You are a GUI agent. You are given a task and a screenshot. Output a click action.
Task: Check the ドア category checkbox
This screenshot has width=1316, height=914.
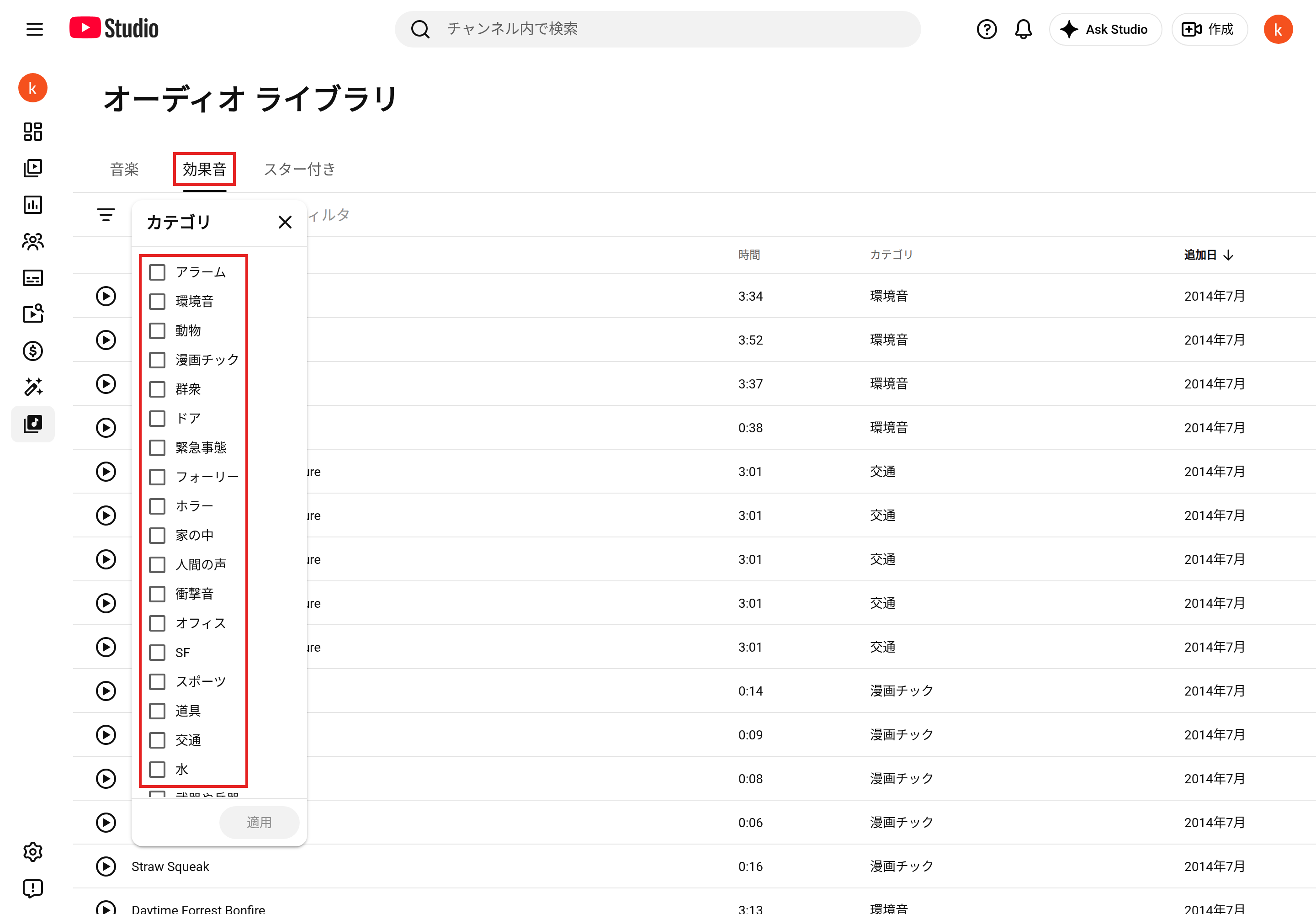coord(157,419)
